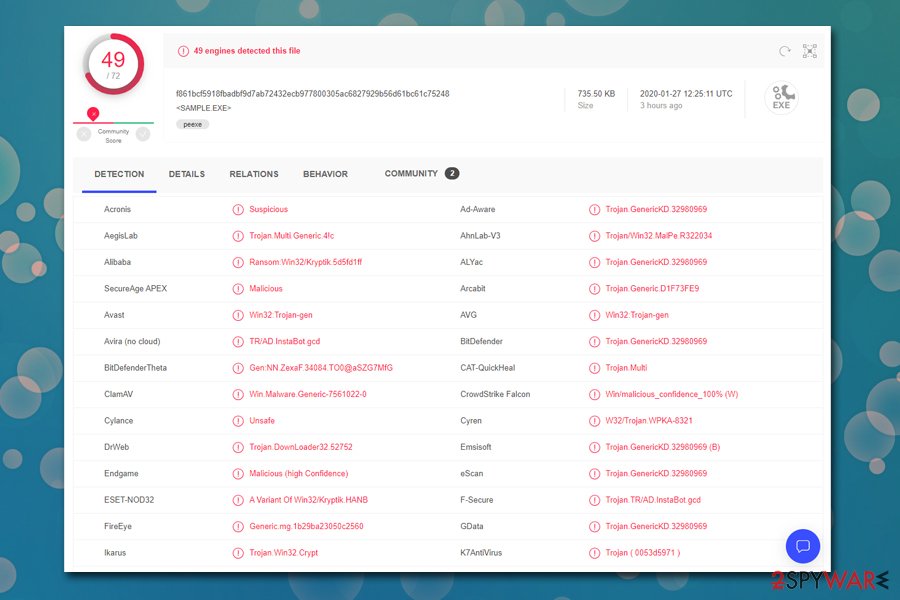
Task: Click the warning icon for CrowdStrike Falcon result
Action: tap(594, 394)
